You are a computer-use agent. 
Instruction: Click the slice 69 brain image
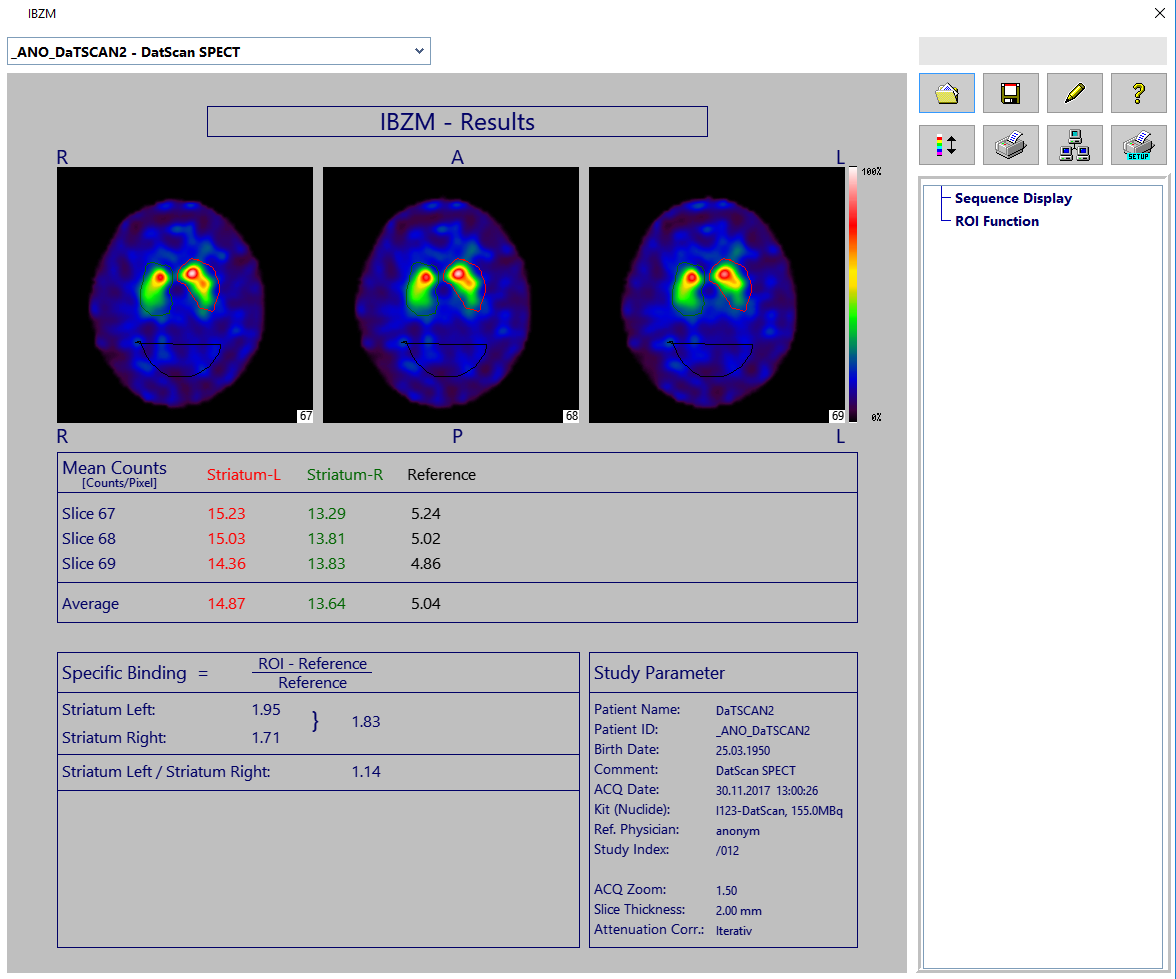(717, 294)
